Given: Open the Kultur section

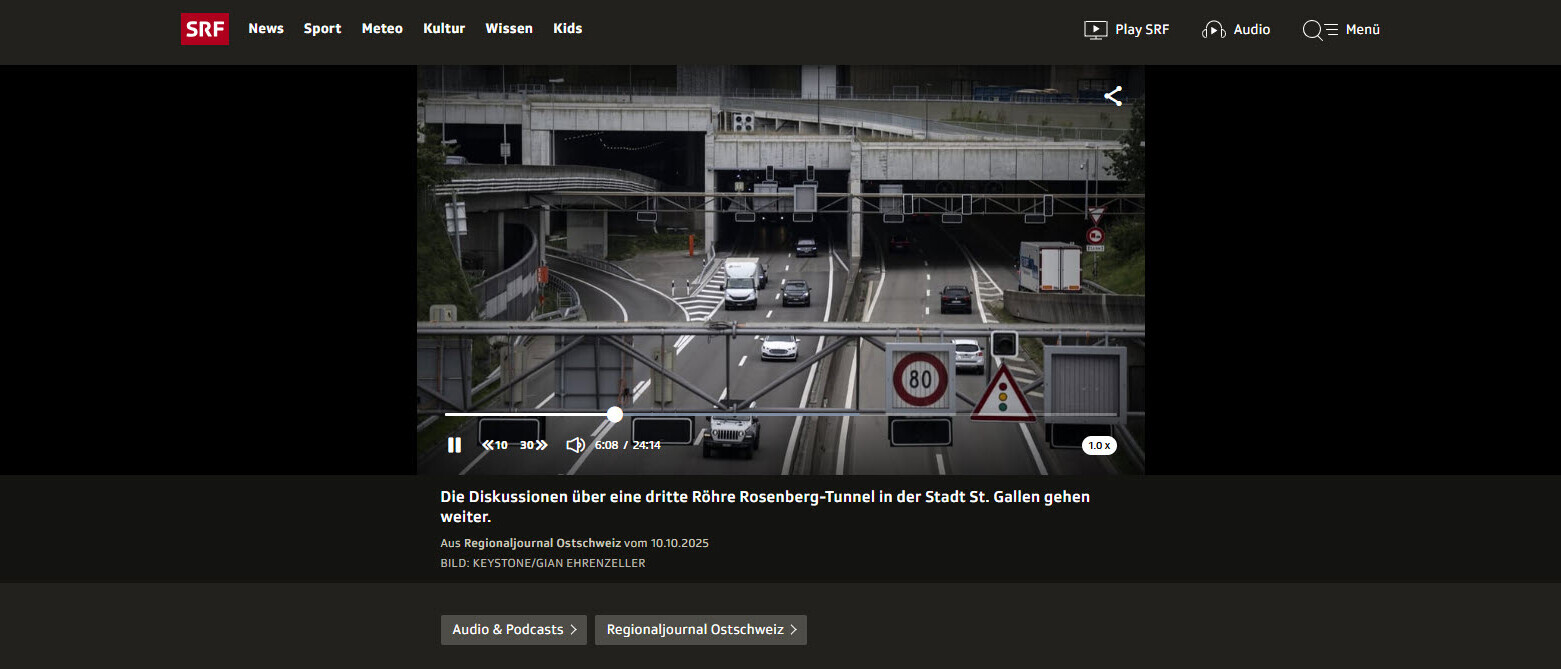Looking at the screenshot, I should (x=444, y=29).
